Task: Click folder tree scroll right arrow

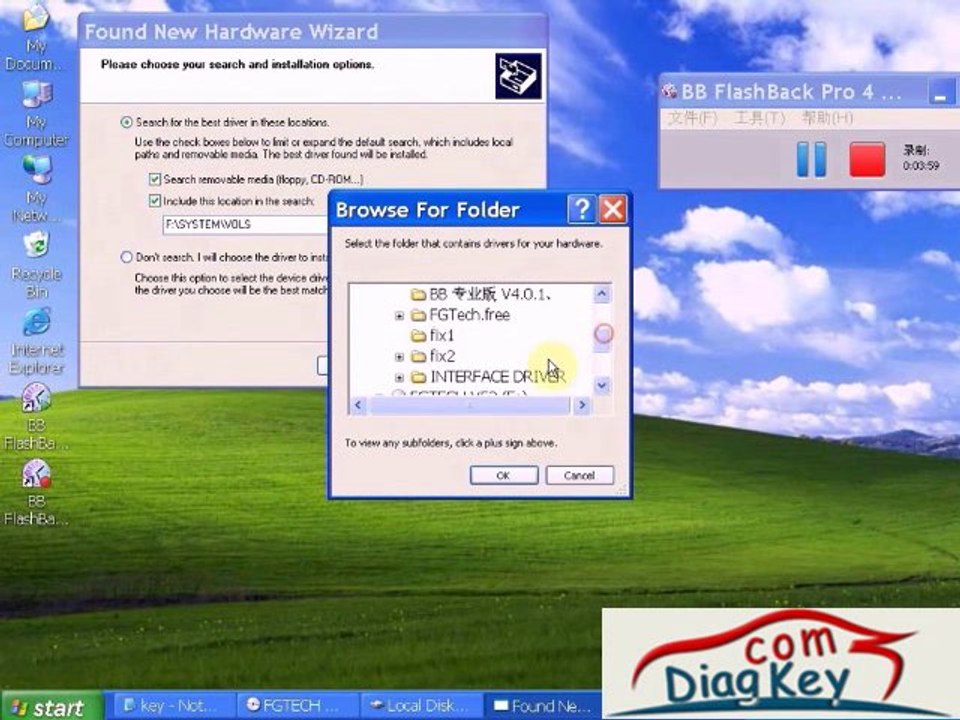Action: [582, 405]
